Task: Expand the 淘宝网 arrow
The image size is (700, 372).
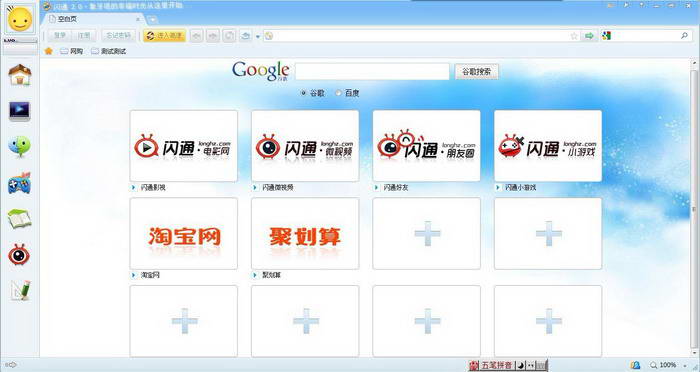Action: 133,275
